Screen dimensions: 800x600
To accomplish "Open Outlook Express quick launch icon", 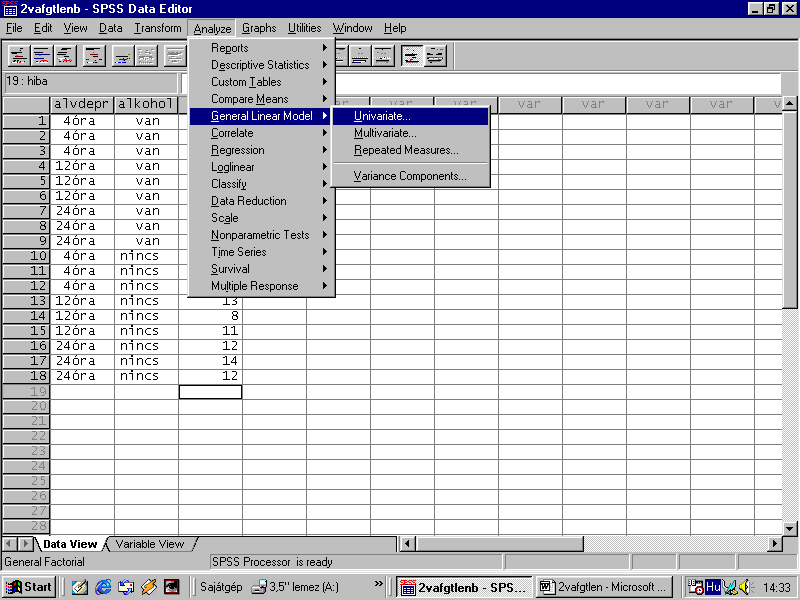I will click(x=126, y=587).
